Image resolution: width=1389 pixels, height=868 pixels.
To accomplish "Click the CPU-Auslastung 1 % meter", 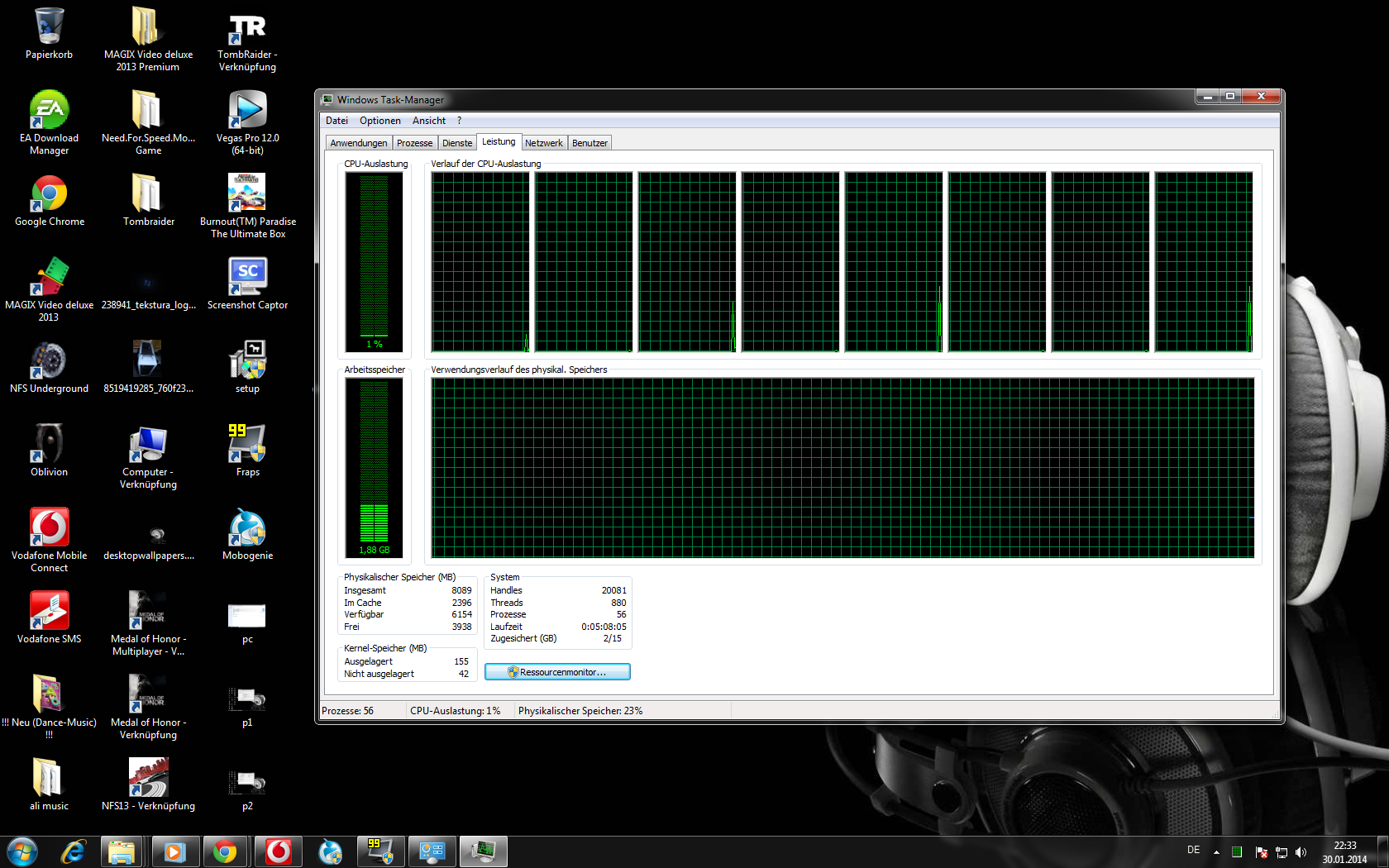I will [x=374, y=262].
